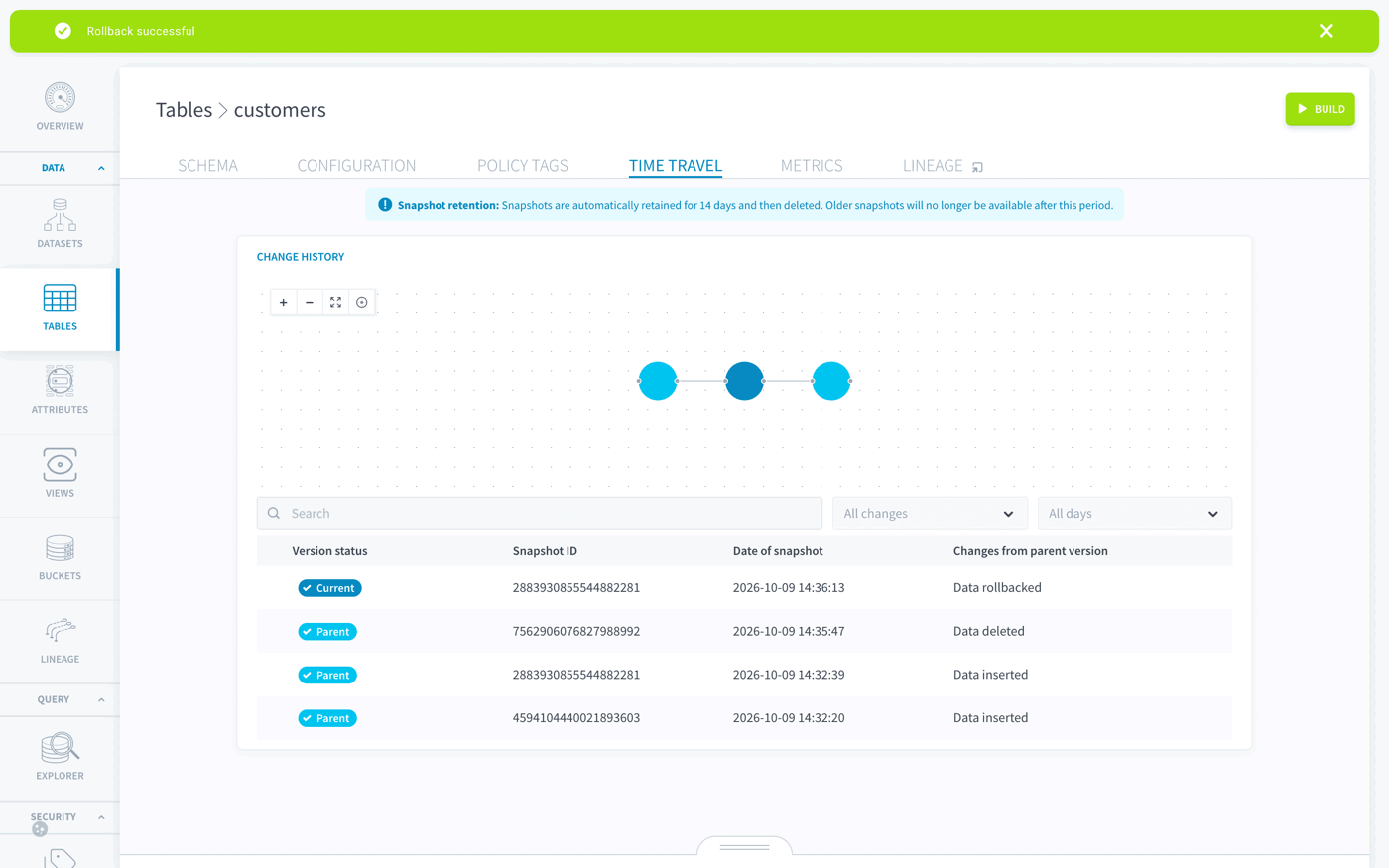Fit the change history graph to view

tap(335, 302)
